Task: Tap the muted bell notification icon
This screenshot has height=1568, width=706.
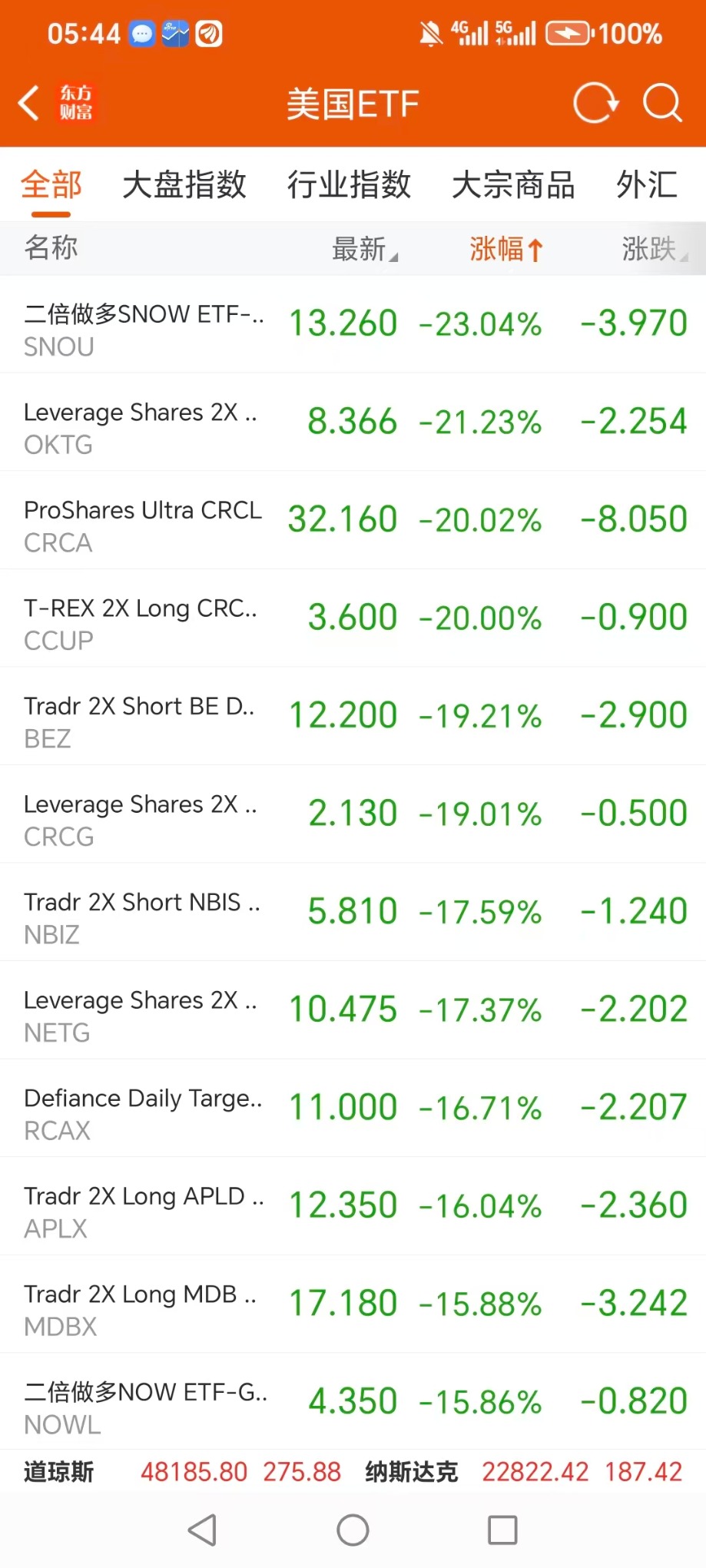Action: 430,34
